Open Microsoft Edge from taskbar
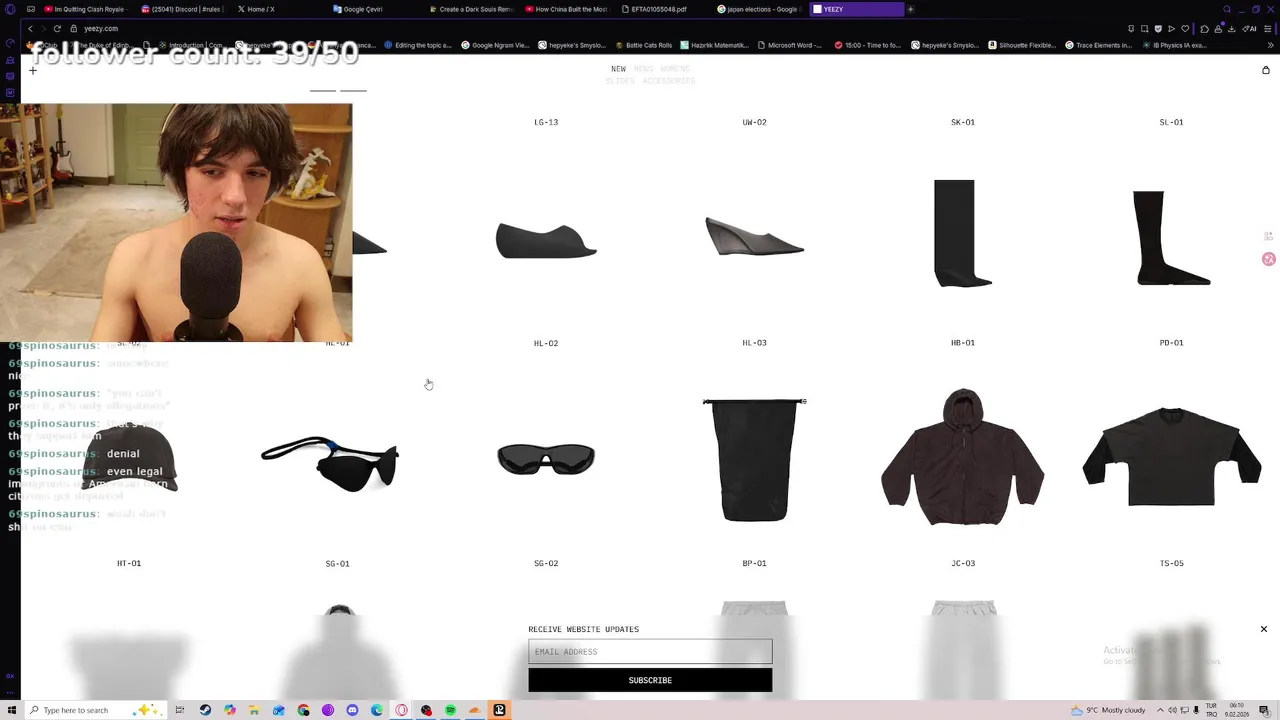1280x720 pixels. pyautogui.click(x=377, y=710)
